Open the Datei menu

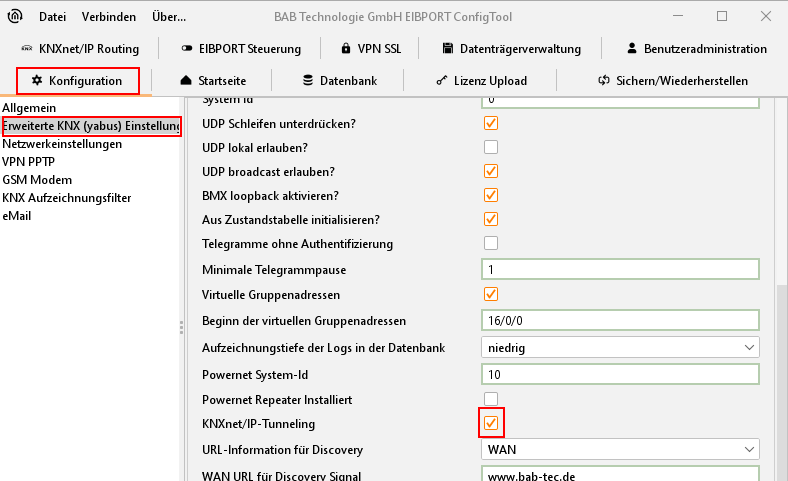pyautogui.click(x=52, y=17)
